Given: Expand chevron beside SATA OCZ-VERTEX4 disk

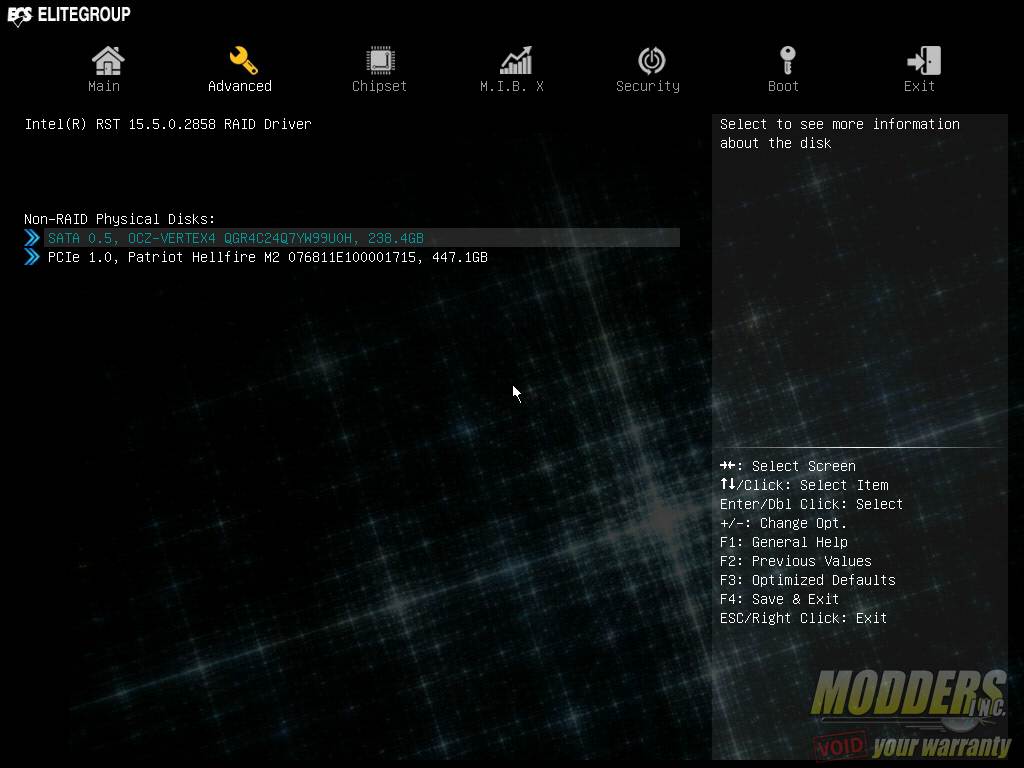Looking at the screenshot, I should click(x=32, y=238).
